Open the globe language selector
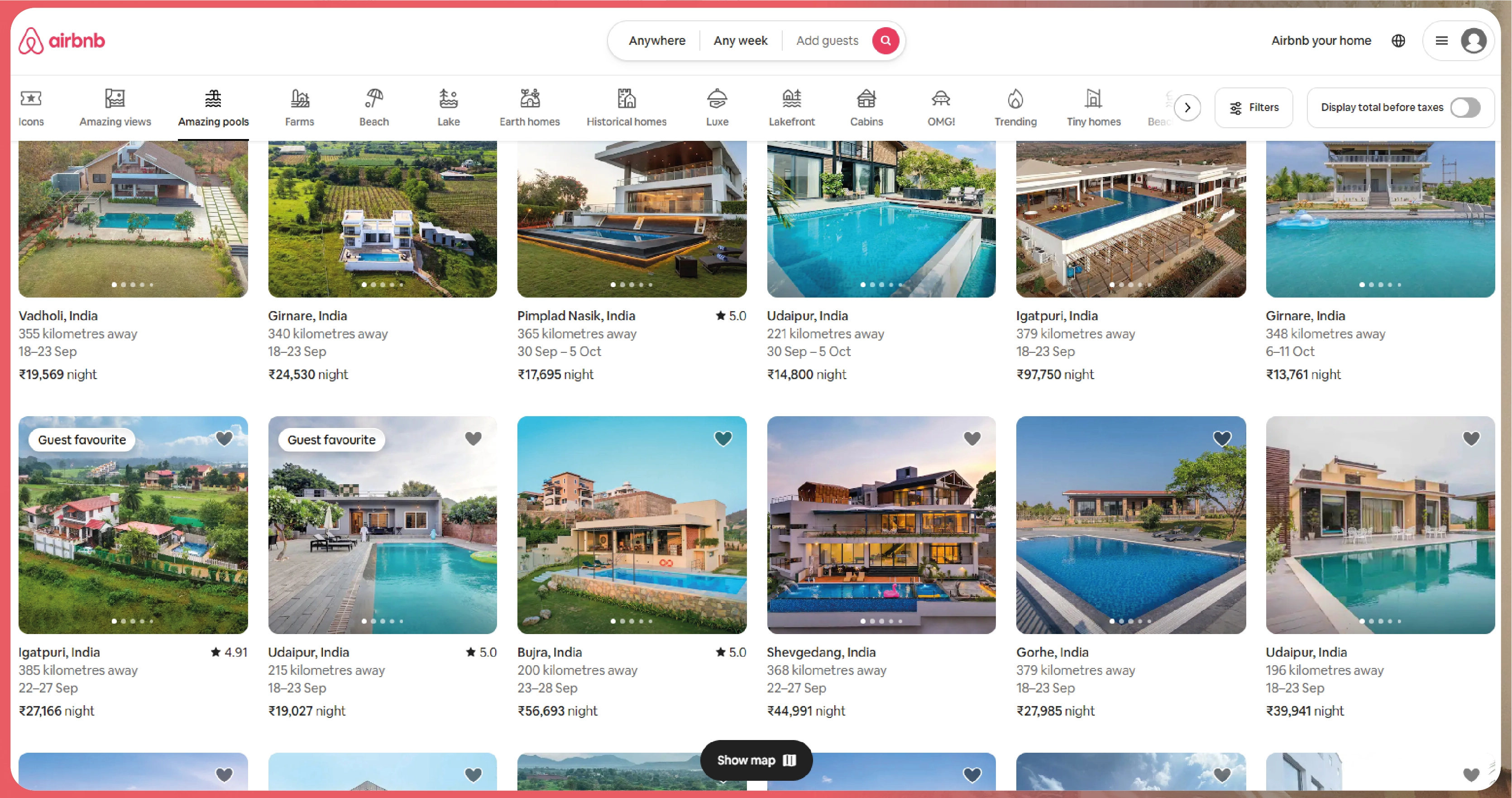Image resolution: width=1512 pixels, height=798 pixels. coord(1398,40)
